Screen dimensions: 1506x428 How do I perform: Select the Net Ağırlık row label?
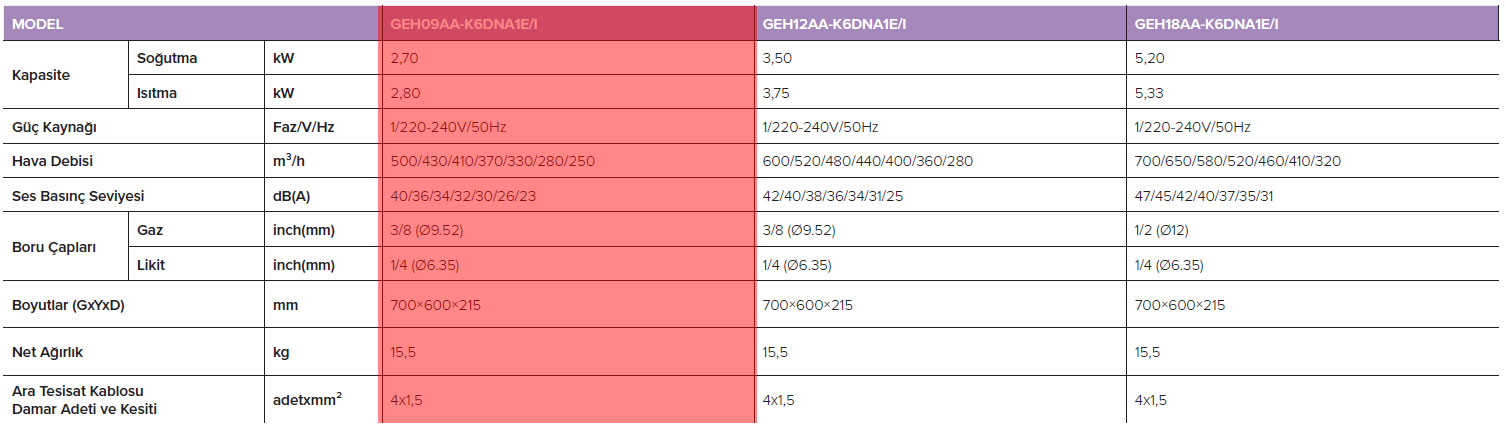tap(48, 352)
